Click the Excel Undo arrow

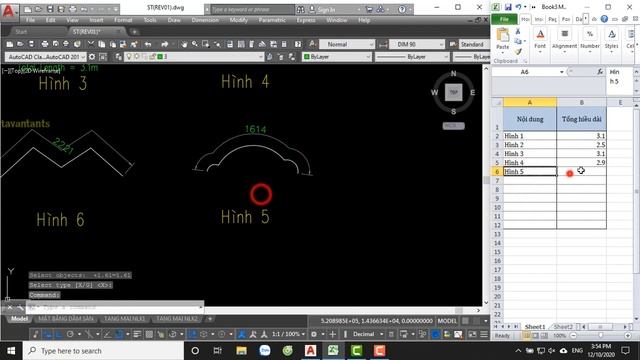[518, 7]
